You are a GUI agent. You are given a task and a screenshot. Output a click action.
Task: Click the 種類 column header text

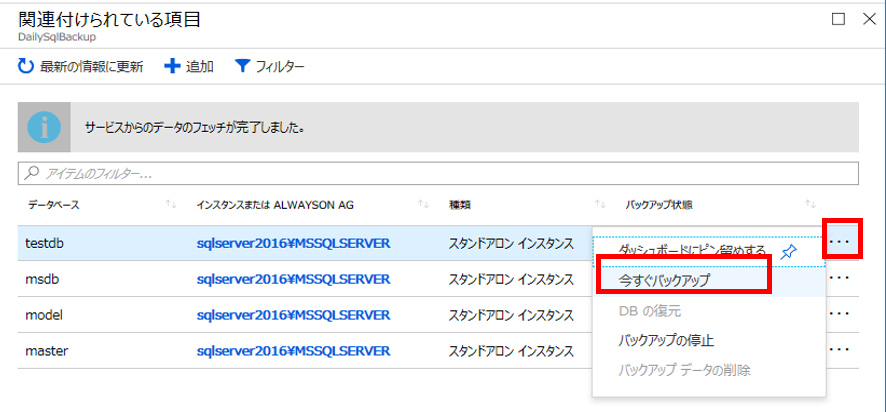460,205
